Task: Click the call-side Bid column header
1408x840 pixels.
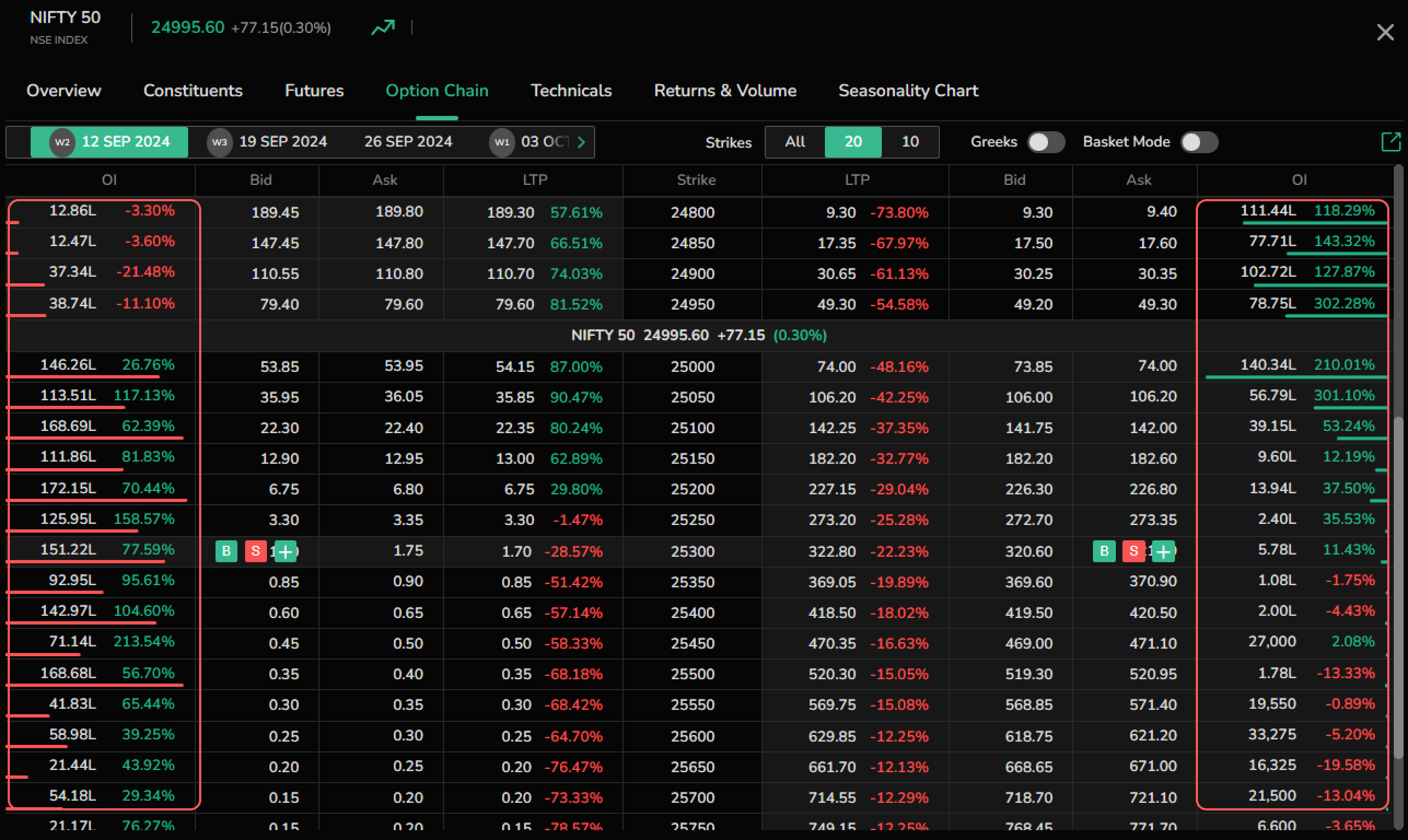Action: pyautogui.click(x=261, y=180)
